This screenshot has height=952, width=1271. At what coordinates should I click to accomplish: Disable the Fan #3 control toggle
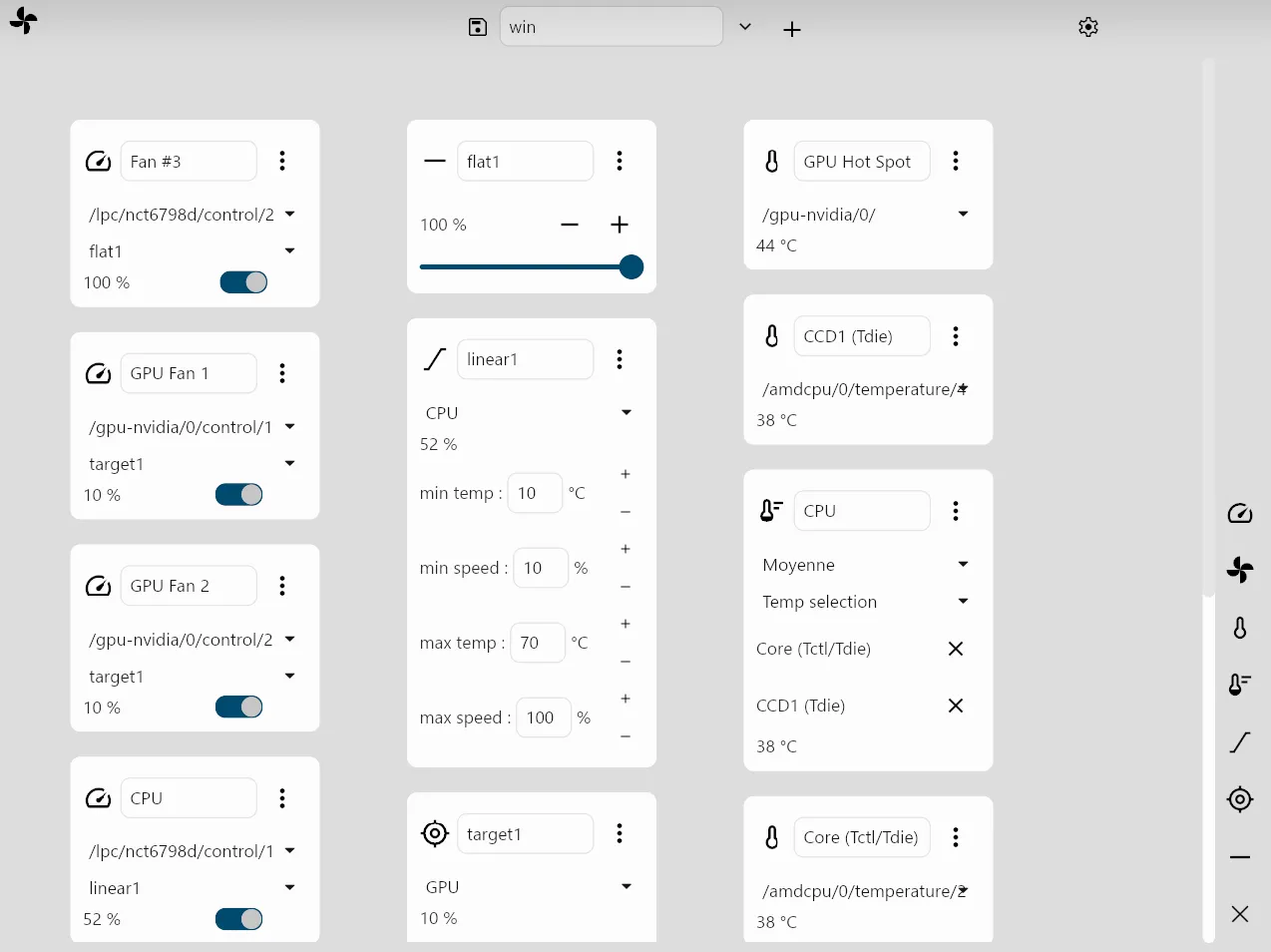243,282
